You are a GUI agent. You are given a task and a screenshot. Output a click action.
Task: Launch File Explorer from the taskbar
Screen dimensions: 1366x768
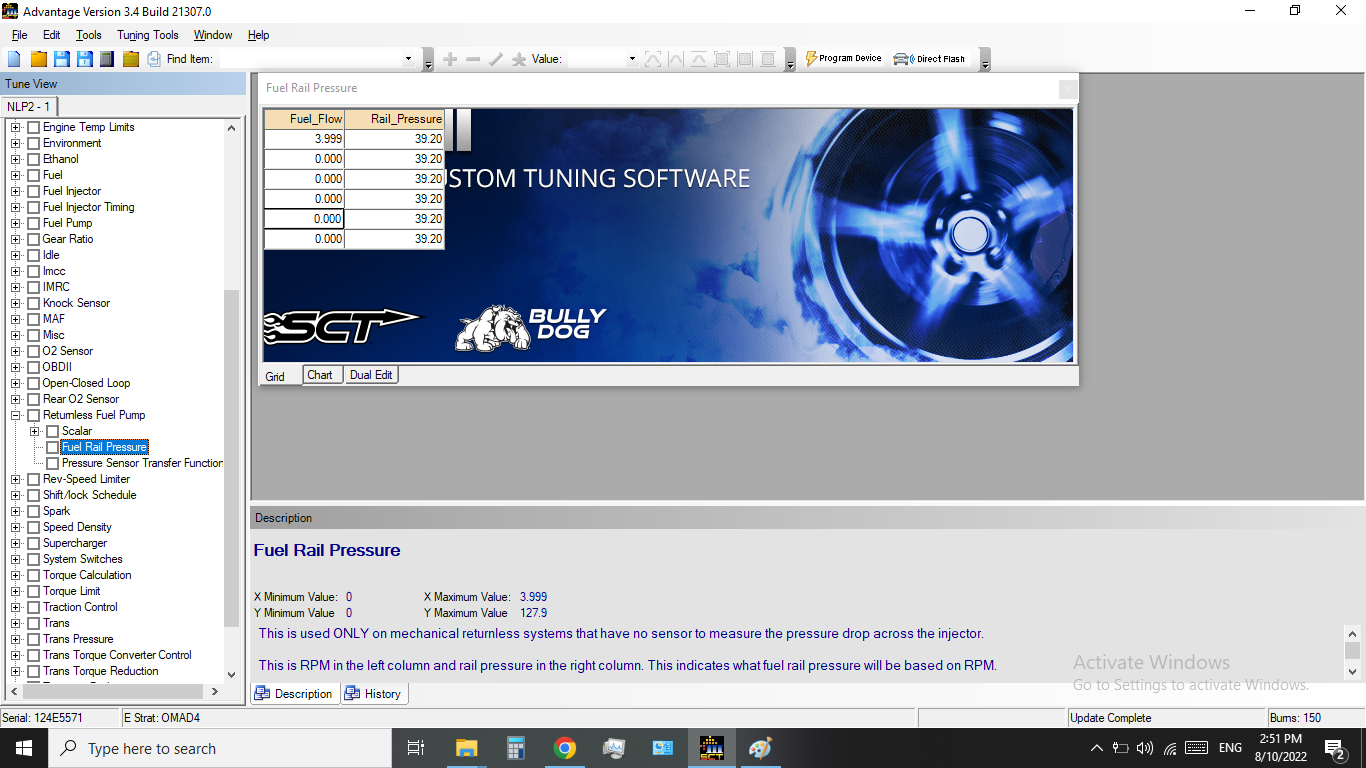467,748
